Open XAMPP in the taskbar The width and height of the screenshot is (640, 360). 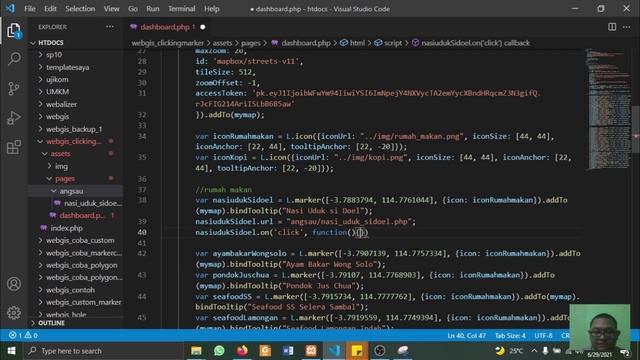point(311,351)
